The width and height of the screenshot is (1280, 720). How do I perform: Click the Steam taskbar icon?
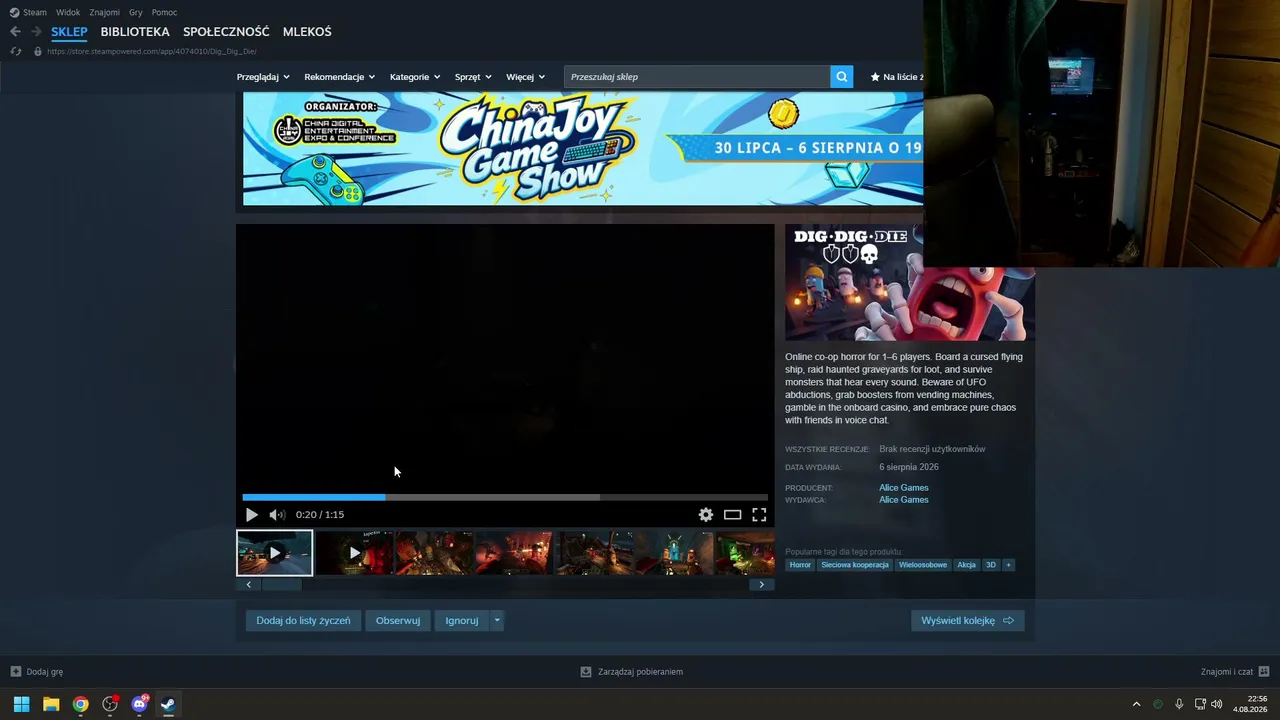[168, 704]
